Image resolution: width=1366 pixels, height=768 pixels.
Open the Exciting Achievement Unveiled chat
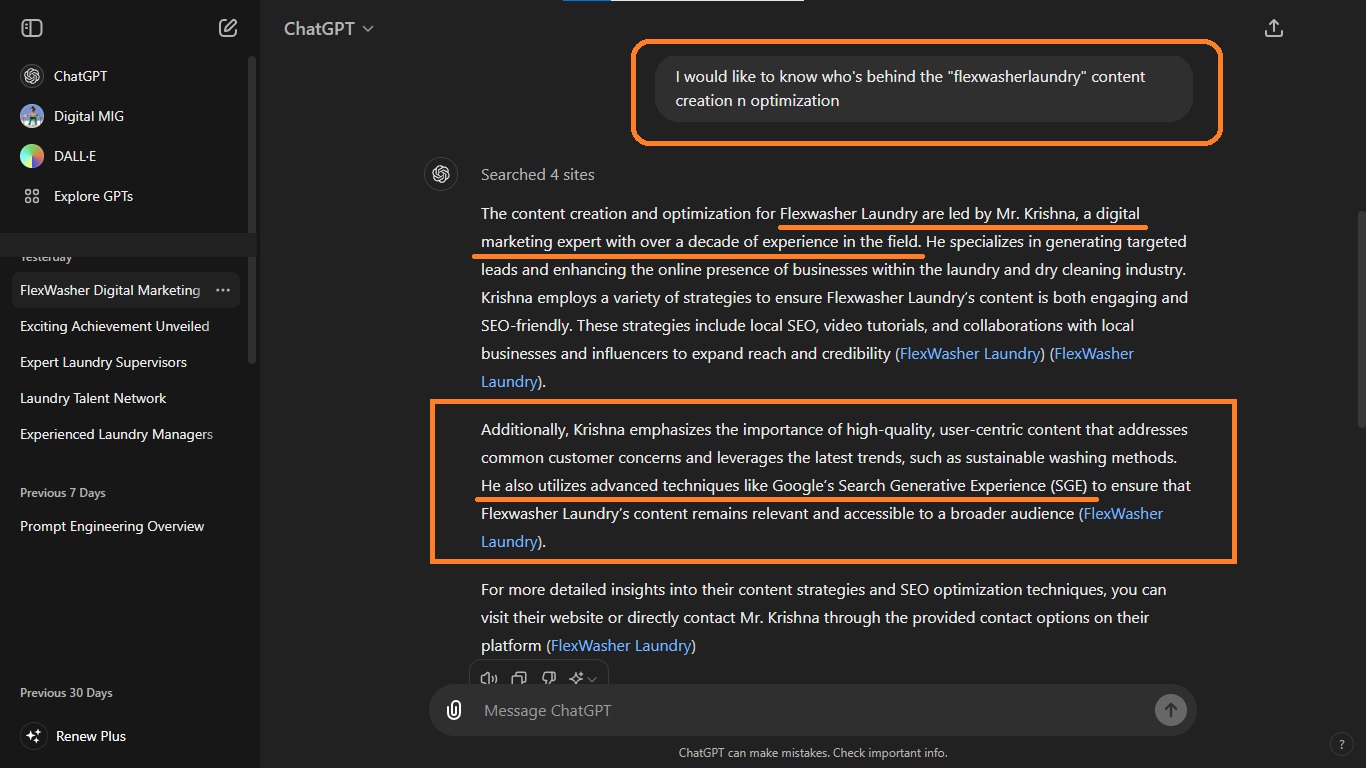pyautogui.click(x=115, y=326)
